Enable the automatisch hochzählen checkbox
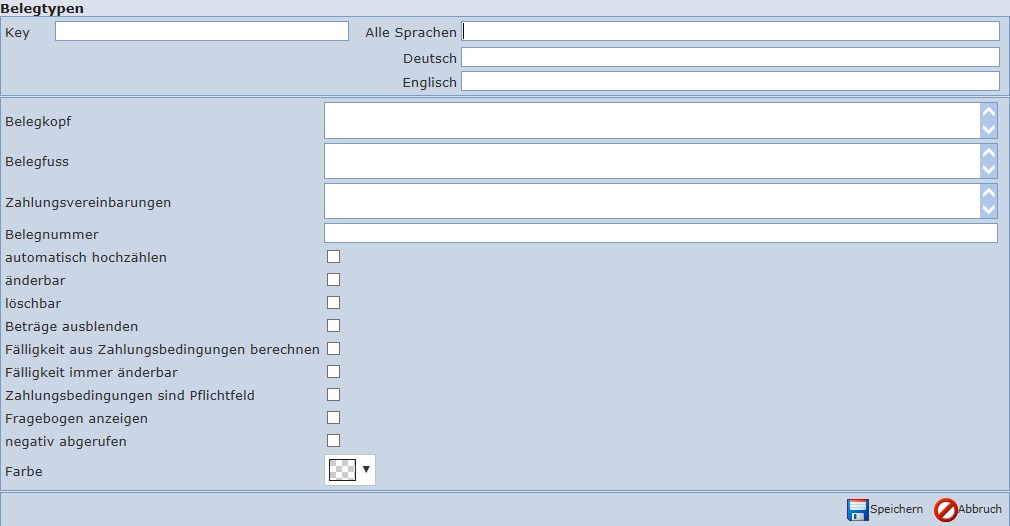 click(x=334, y=257)
